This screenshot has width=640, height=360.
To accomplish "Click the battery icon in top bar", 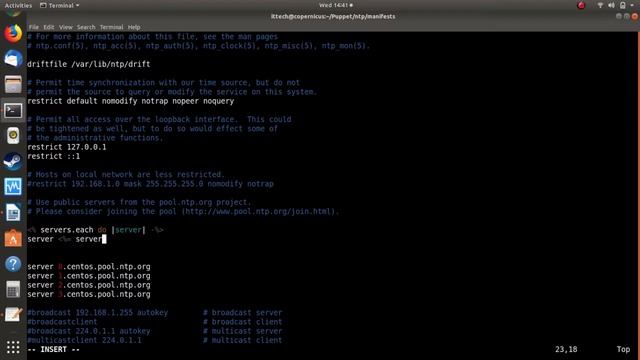I will (622, 5).
